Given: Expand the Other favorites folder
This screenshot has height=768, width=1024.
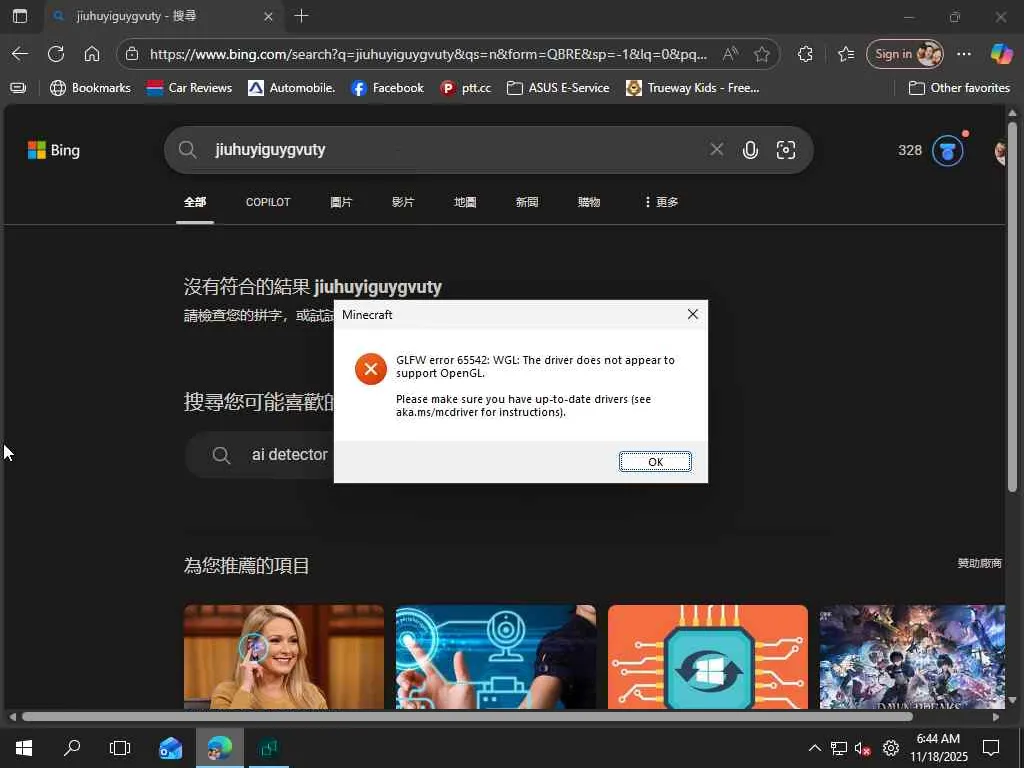Looking at the screenshot, I should pyautogui.click(x=959, y=88).
